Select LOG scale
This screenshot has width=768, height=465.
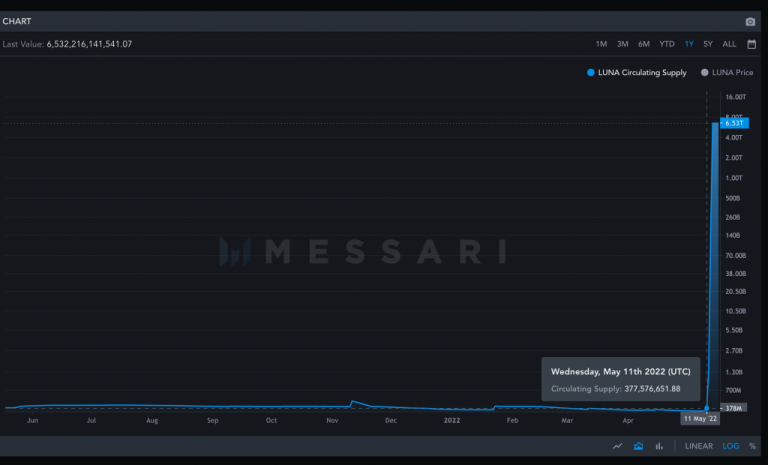(x=730, y=446)
